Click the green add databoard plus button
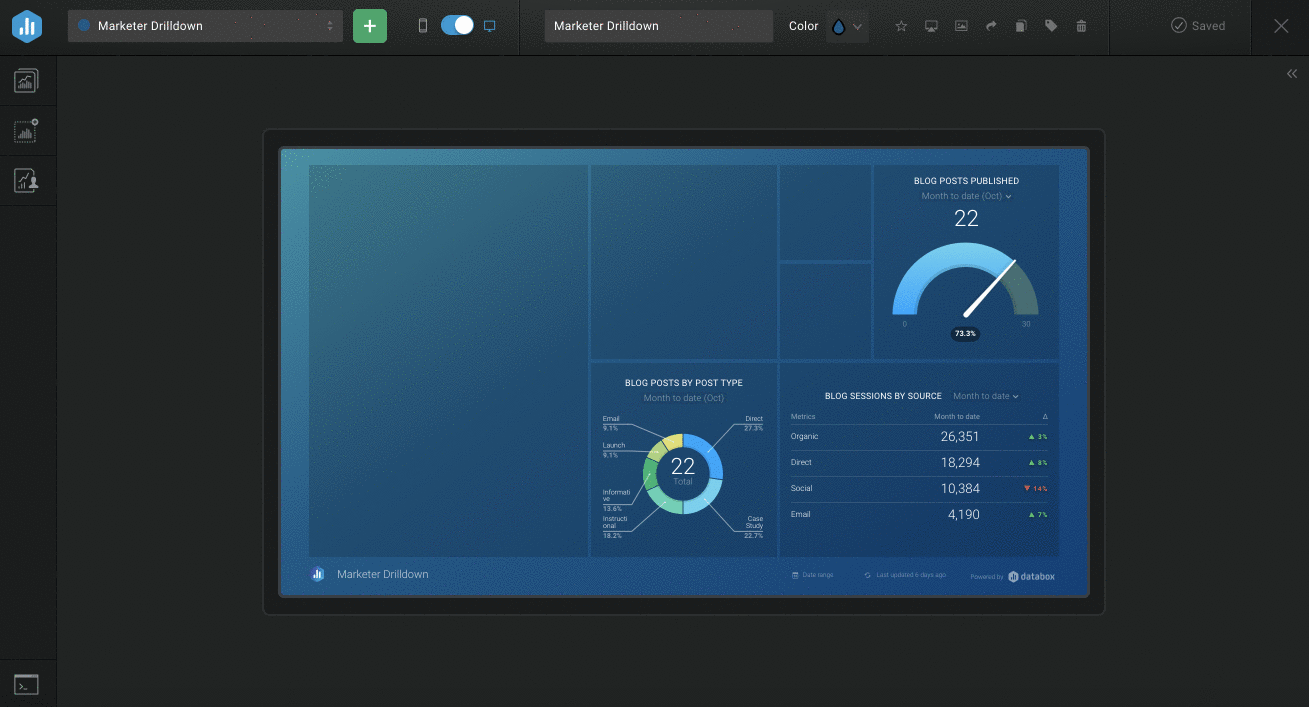1309x707 pixels. (370, 26)
